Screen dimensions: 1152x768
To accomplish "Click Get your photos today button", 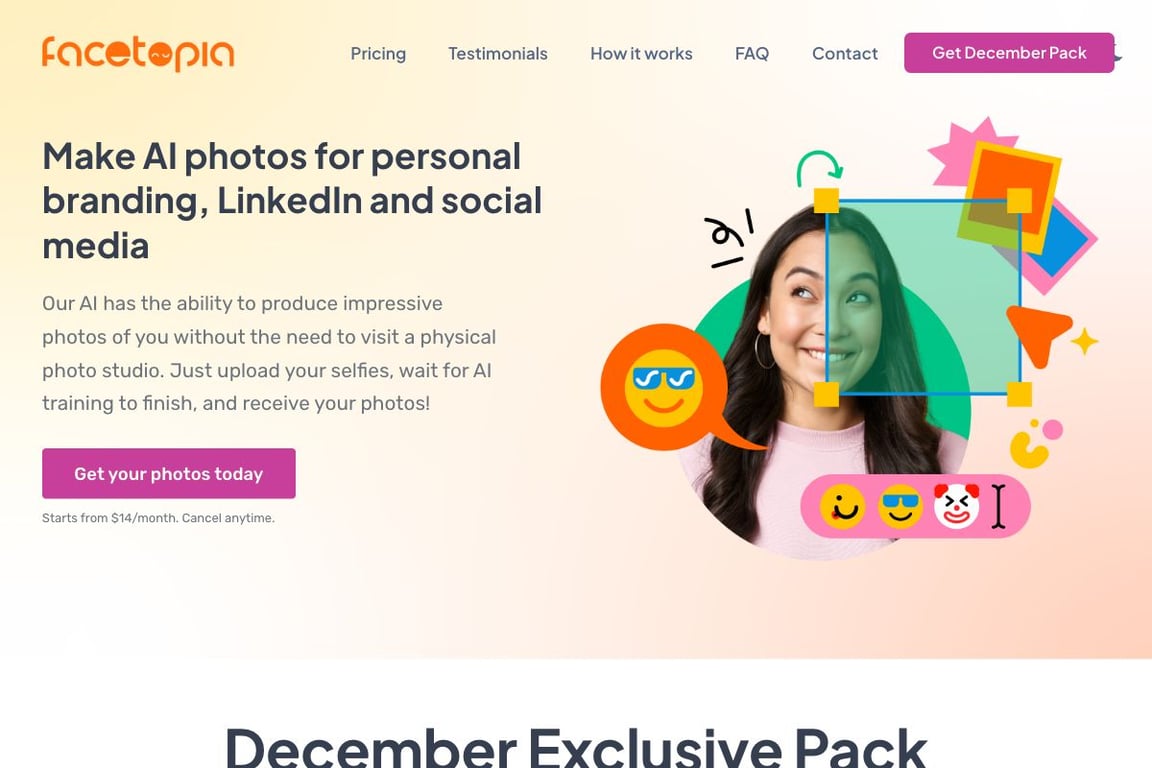I will (x=169, y=473).
